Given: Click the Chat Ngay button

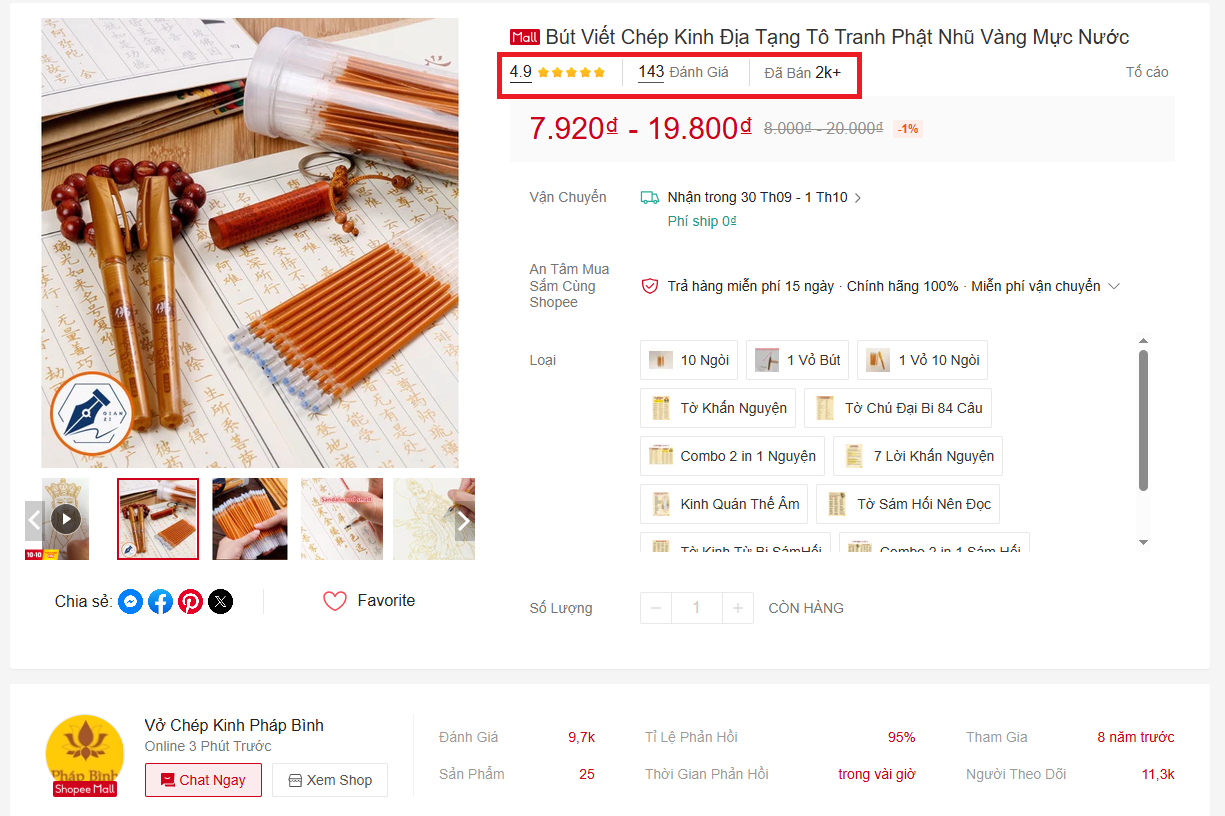Looking at the screenshot, I should pyautogui.click(x=203, y=780).
